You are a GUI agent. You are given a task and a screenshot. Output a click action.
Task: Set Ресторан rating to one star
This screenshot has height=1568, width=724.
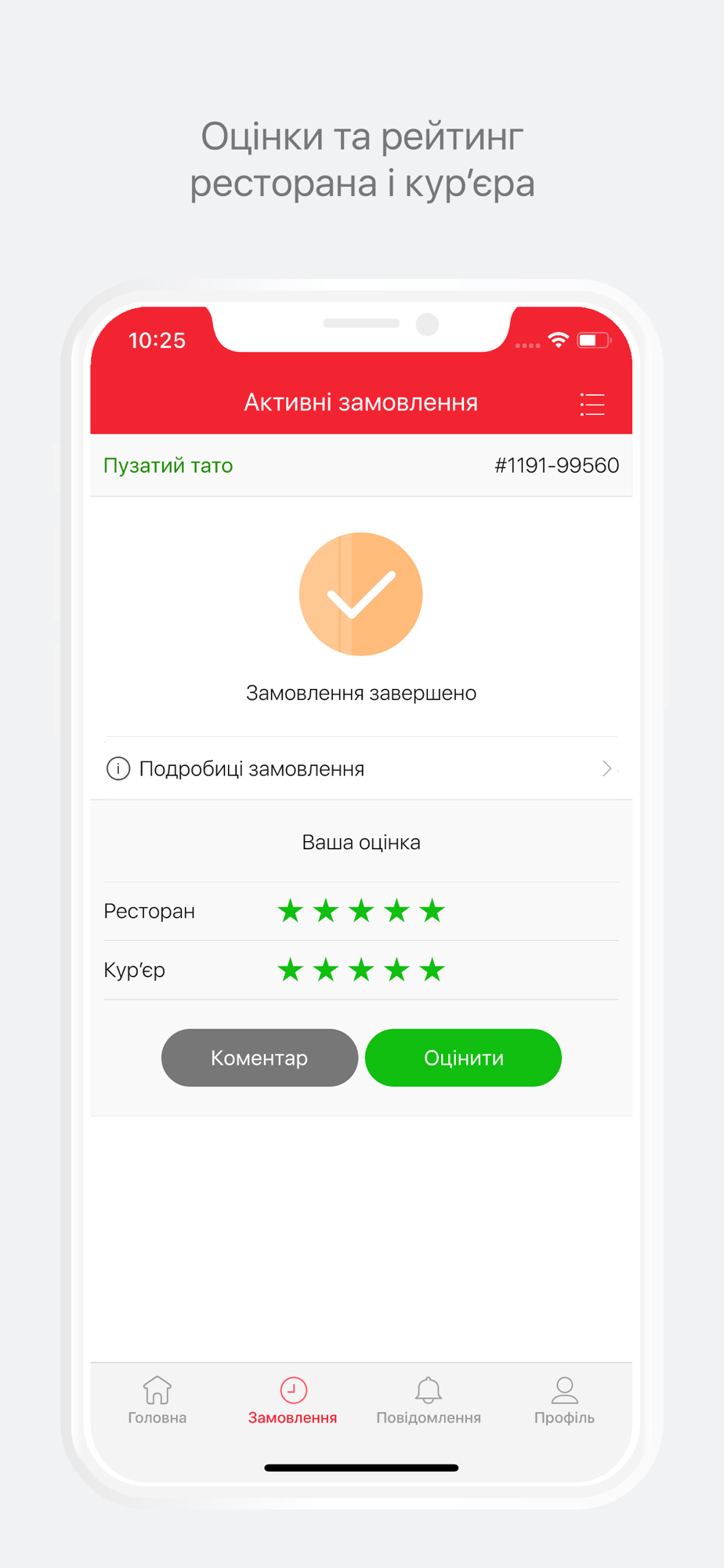(291, 911)
